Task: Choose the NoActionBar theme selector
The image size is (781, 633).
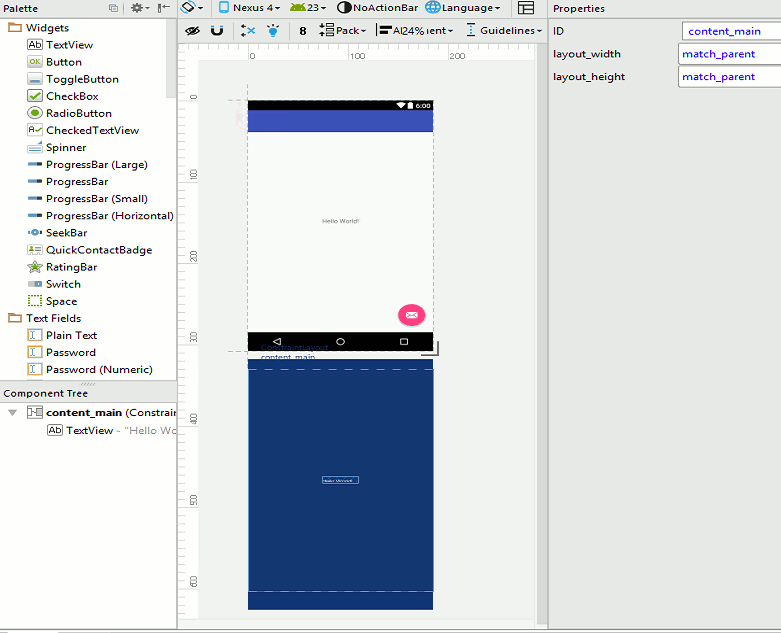Action: pyautogui.click(x=378, y=7)
